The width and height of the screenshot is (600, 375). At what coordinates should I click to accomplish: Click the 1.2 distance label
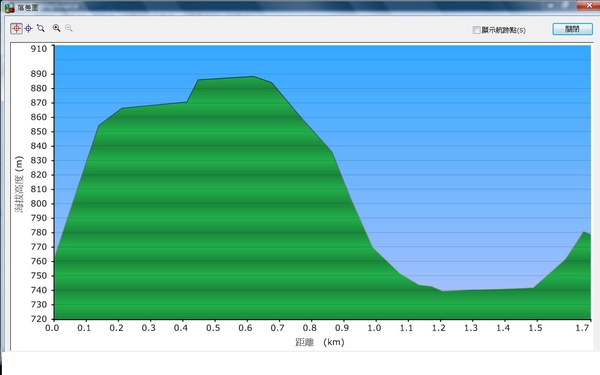tap(439, 328)
